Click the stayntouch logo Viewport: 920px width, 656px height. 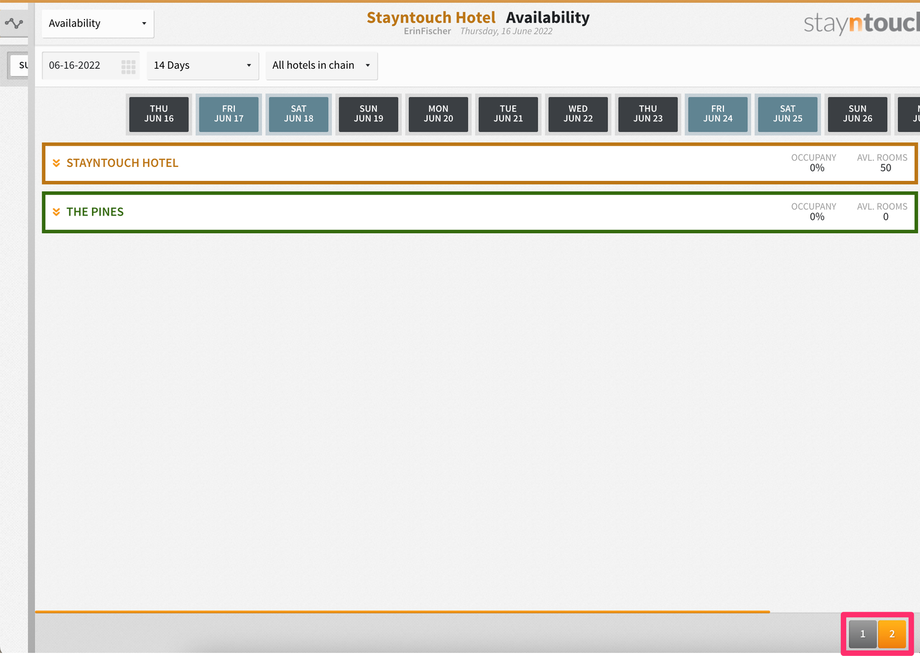[x=861, y=23]
